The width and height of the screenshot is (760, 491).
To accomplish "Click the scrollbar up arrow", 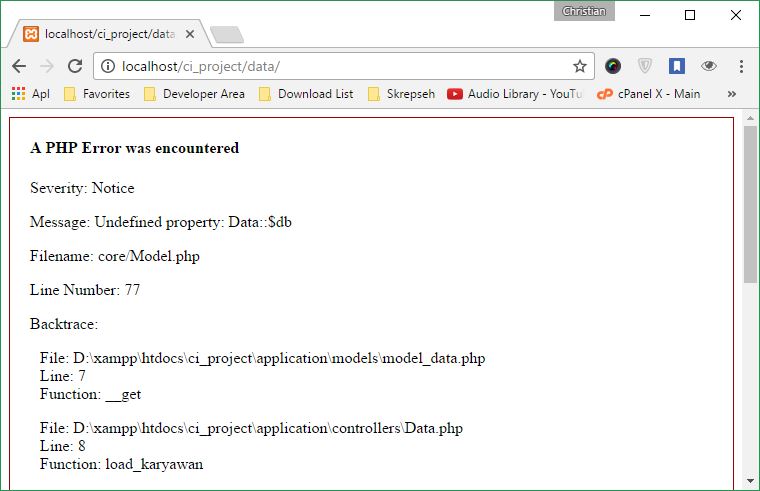I will pos(750,118).
